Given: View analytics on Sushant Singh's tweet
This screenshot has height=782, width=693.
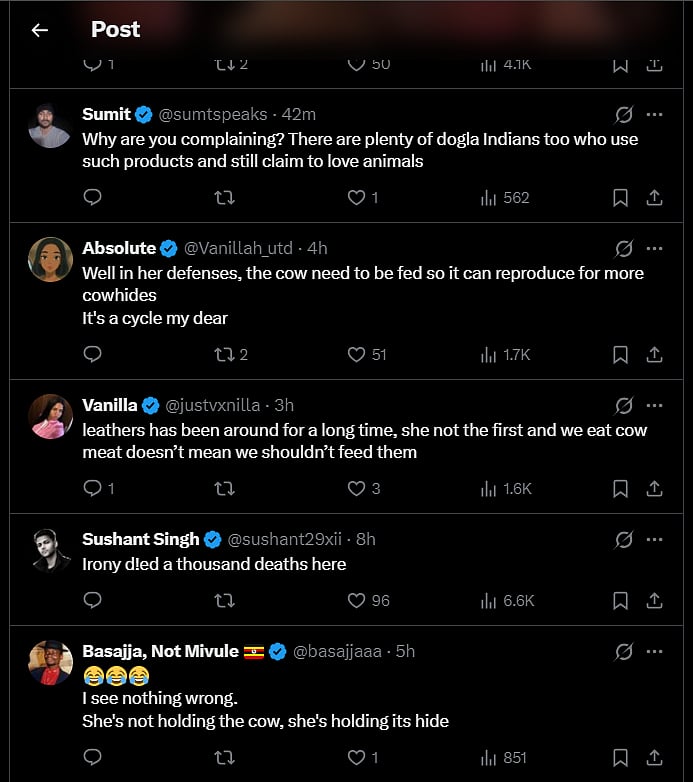Looking at the screenshot, I should coord(489,600).
